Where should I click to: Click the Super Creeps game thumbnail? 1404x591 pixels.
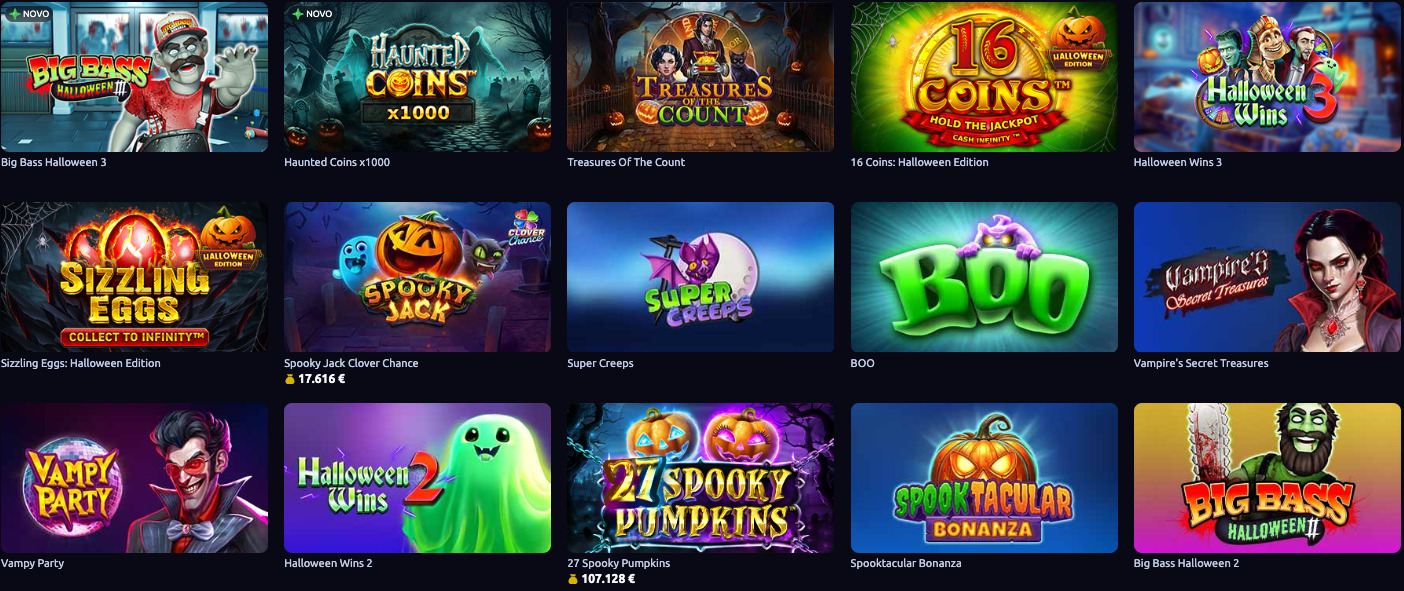point(700,277)
